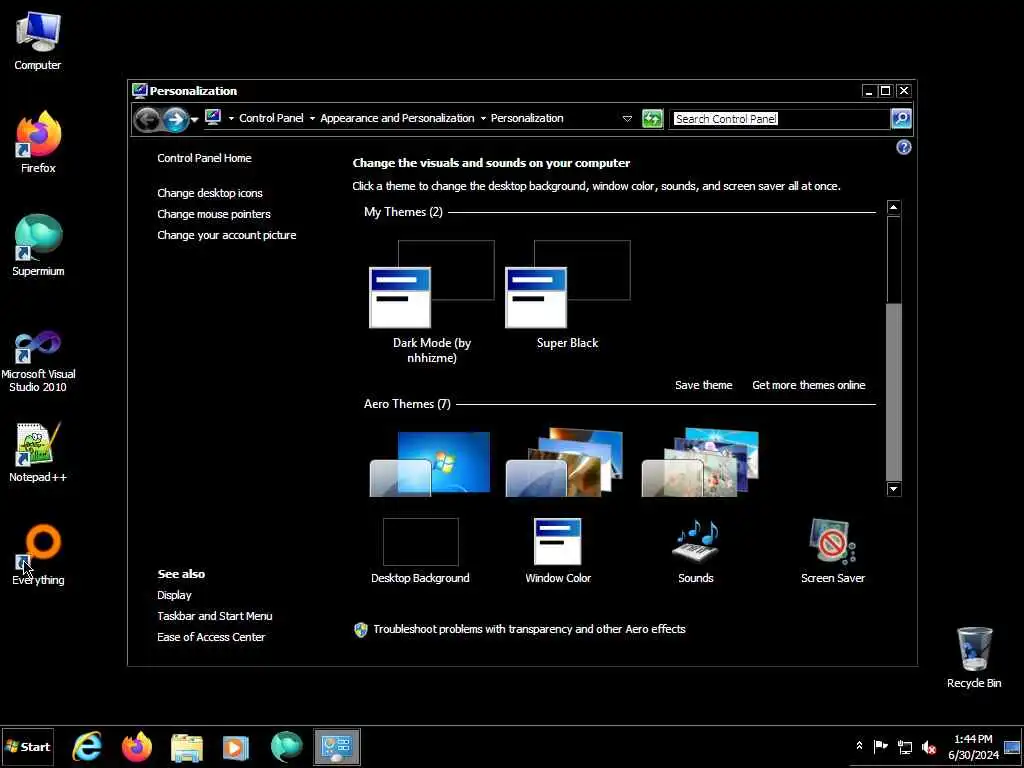Screen dimensions: 1024x768
Task: Select the Dark Mode (by nhhizme) theme
Action: point(431,302)
